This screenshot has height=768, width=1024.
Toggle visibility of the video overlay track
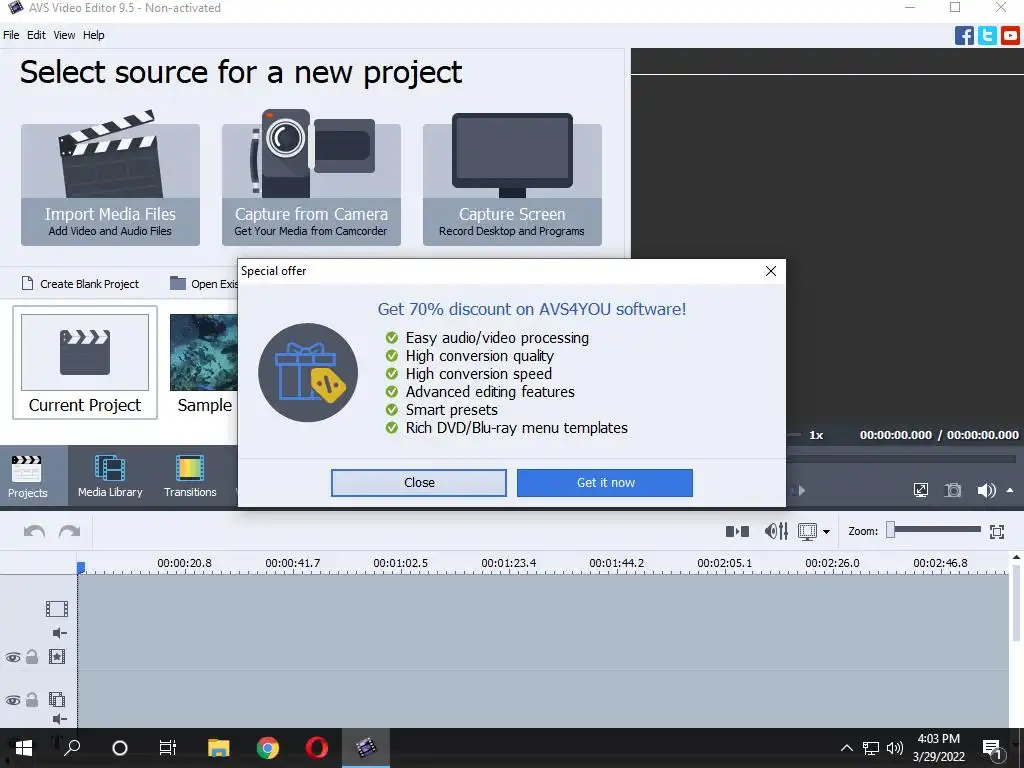tap(12, 701)
